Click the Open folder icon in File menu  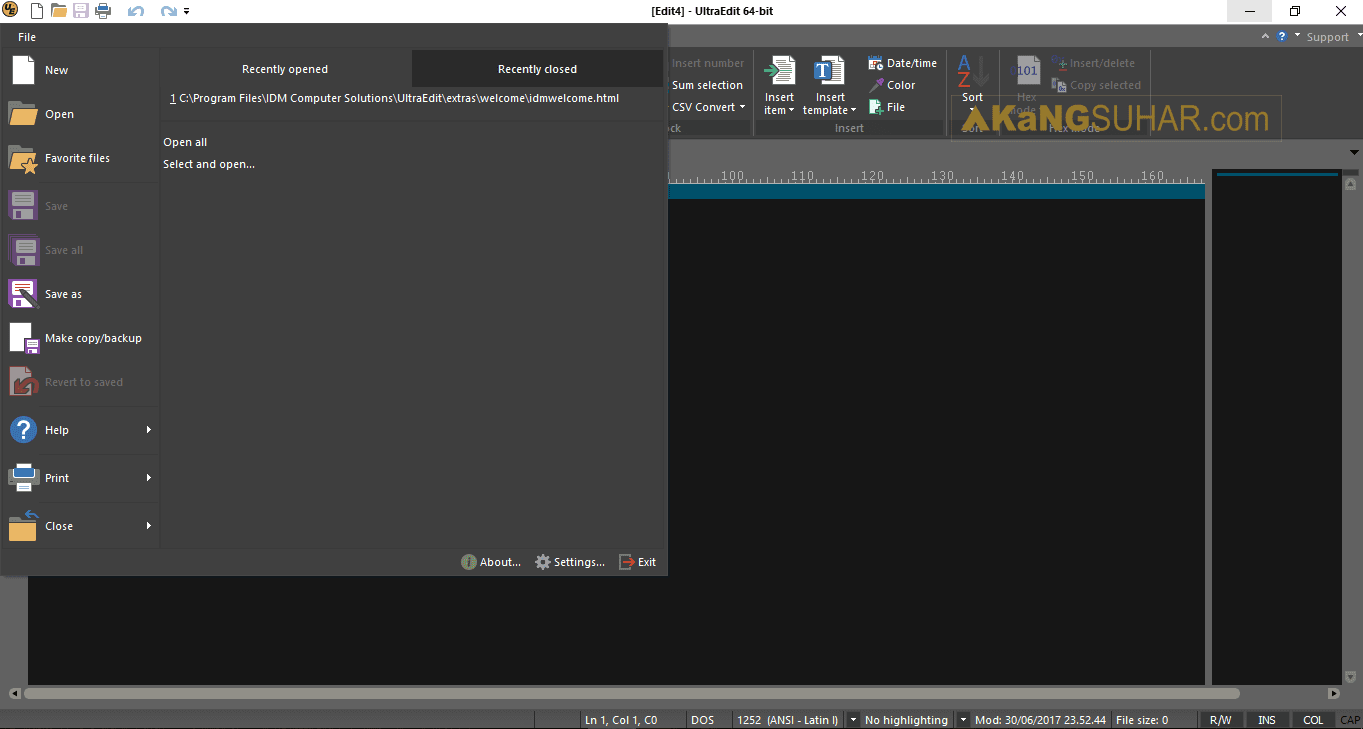point(23,114)
